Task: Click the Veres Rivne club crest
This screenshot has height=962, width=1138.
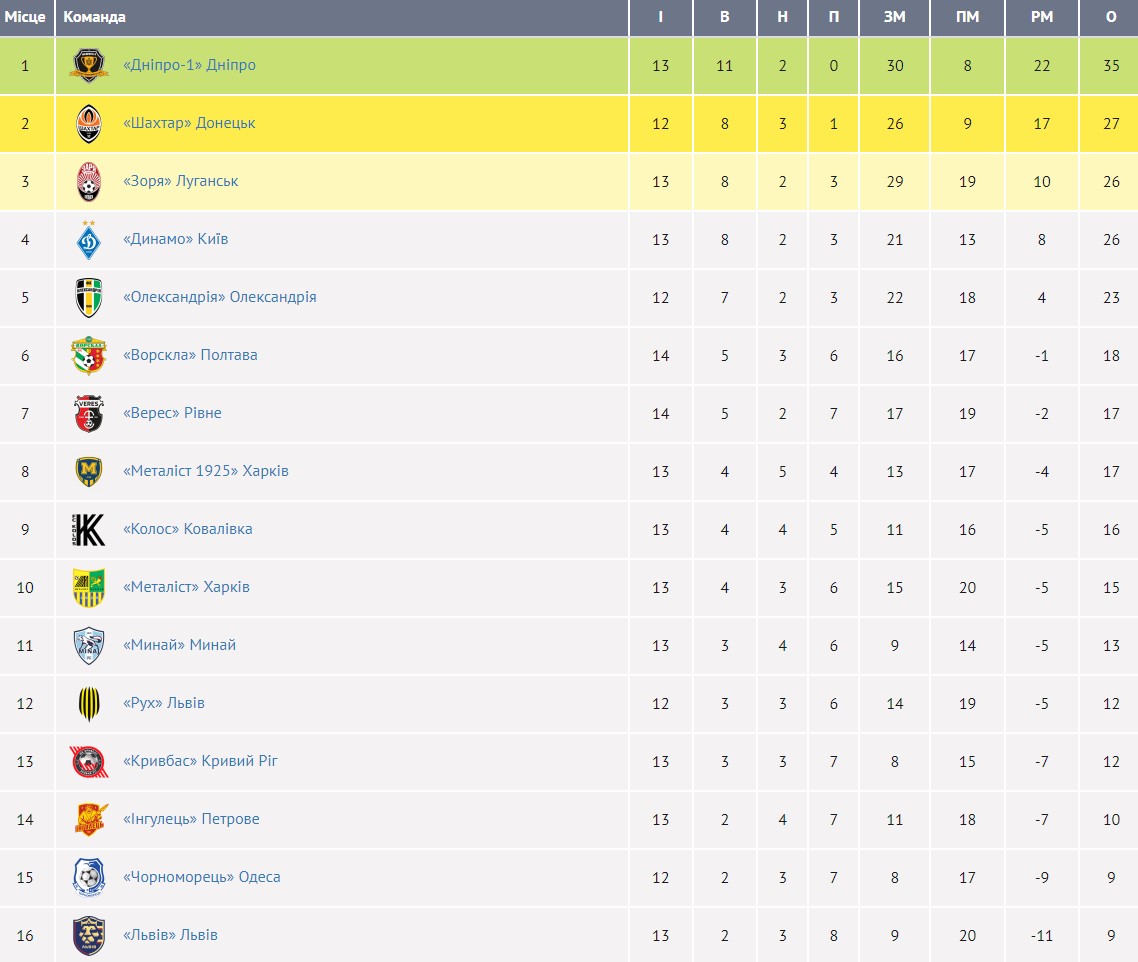Action: point(89,414)
